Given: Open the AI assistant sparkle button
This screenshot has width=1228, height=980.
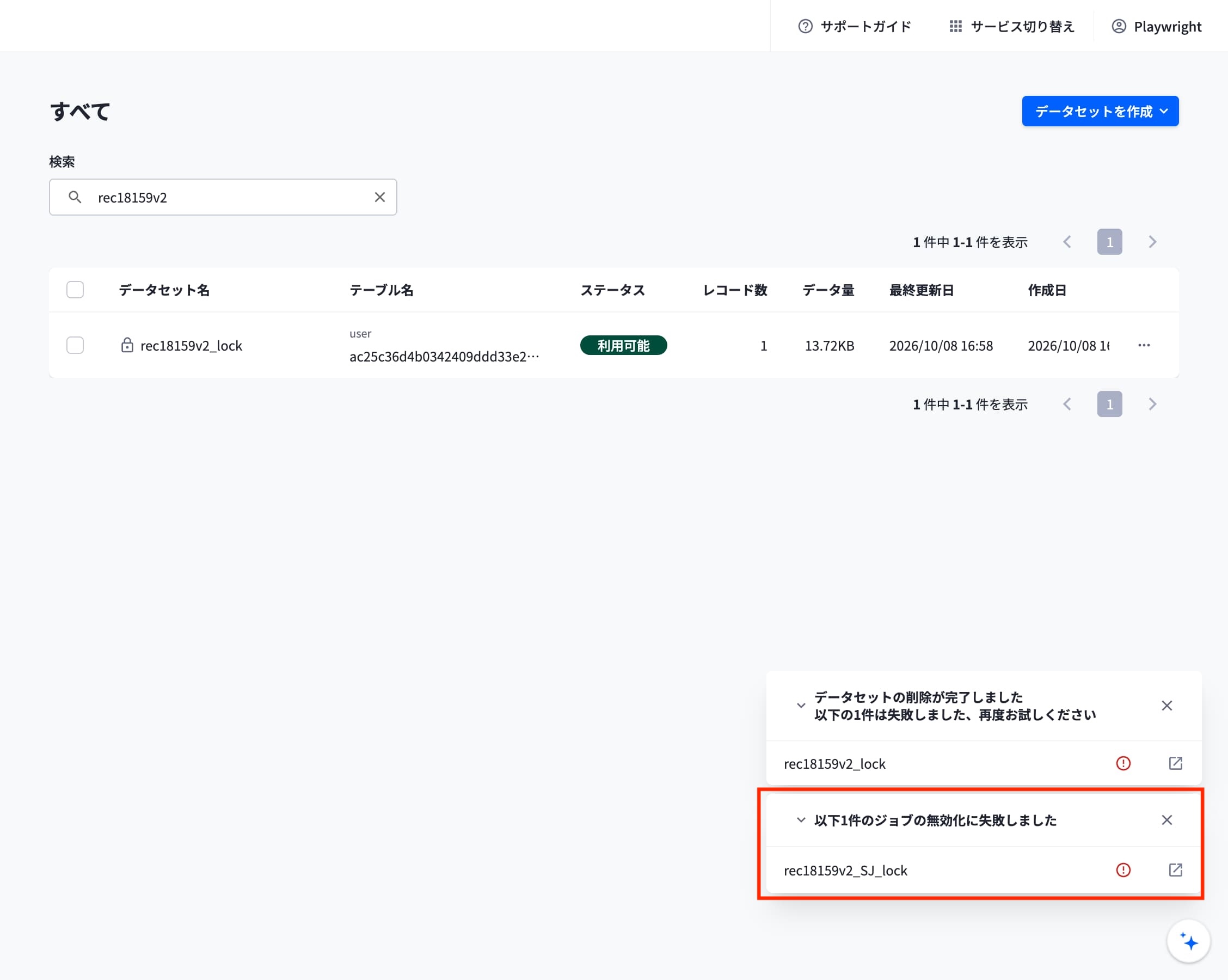Looking at the screenshot, I should coord(1188,941).
